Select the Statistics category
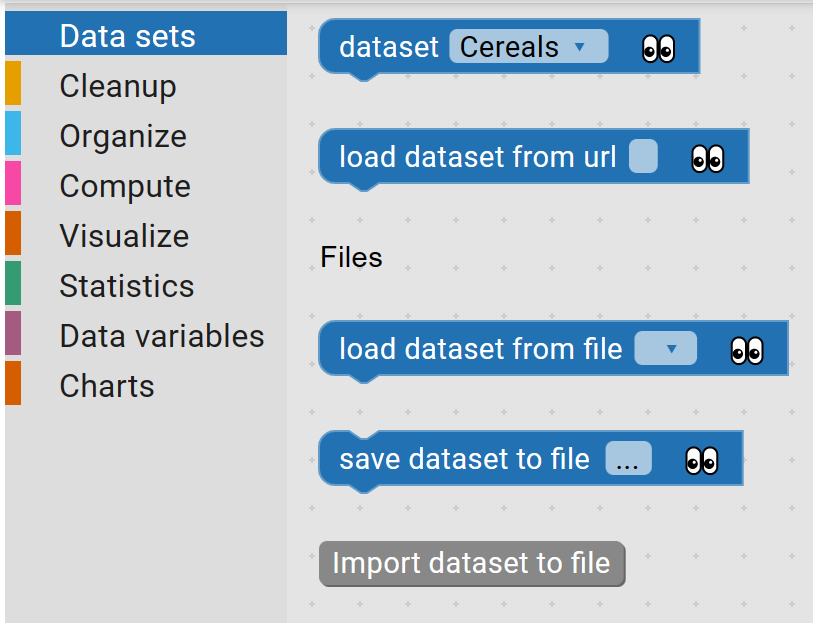 click(126, 286)
